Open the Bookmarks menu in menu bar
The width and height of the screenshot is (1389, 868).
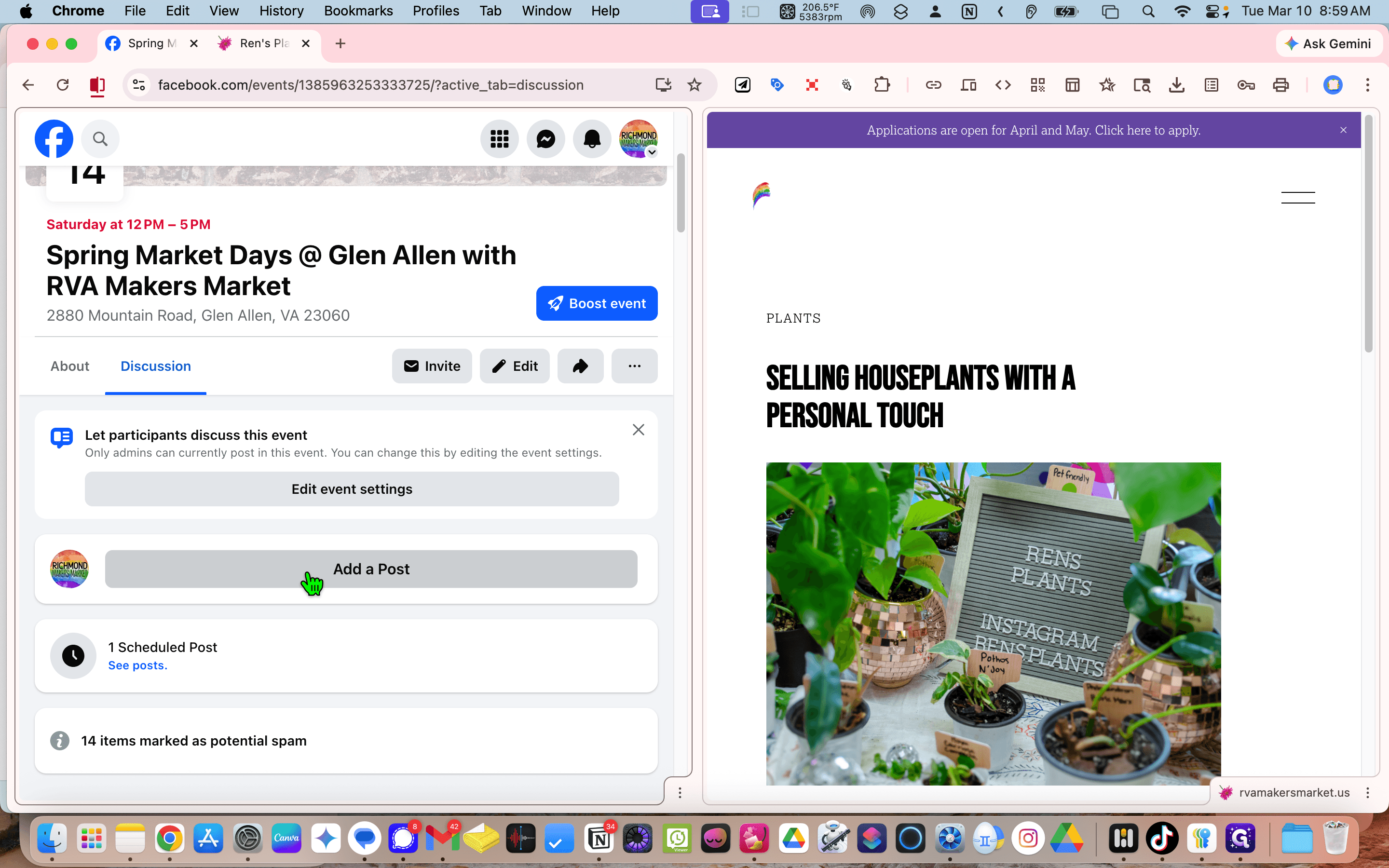coord(358,11)
